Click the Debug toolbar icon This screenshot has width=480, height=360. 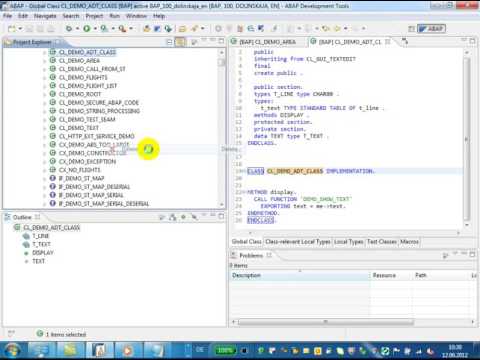click(x=69, y=29)
